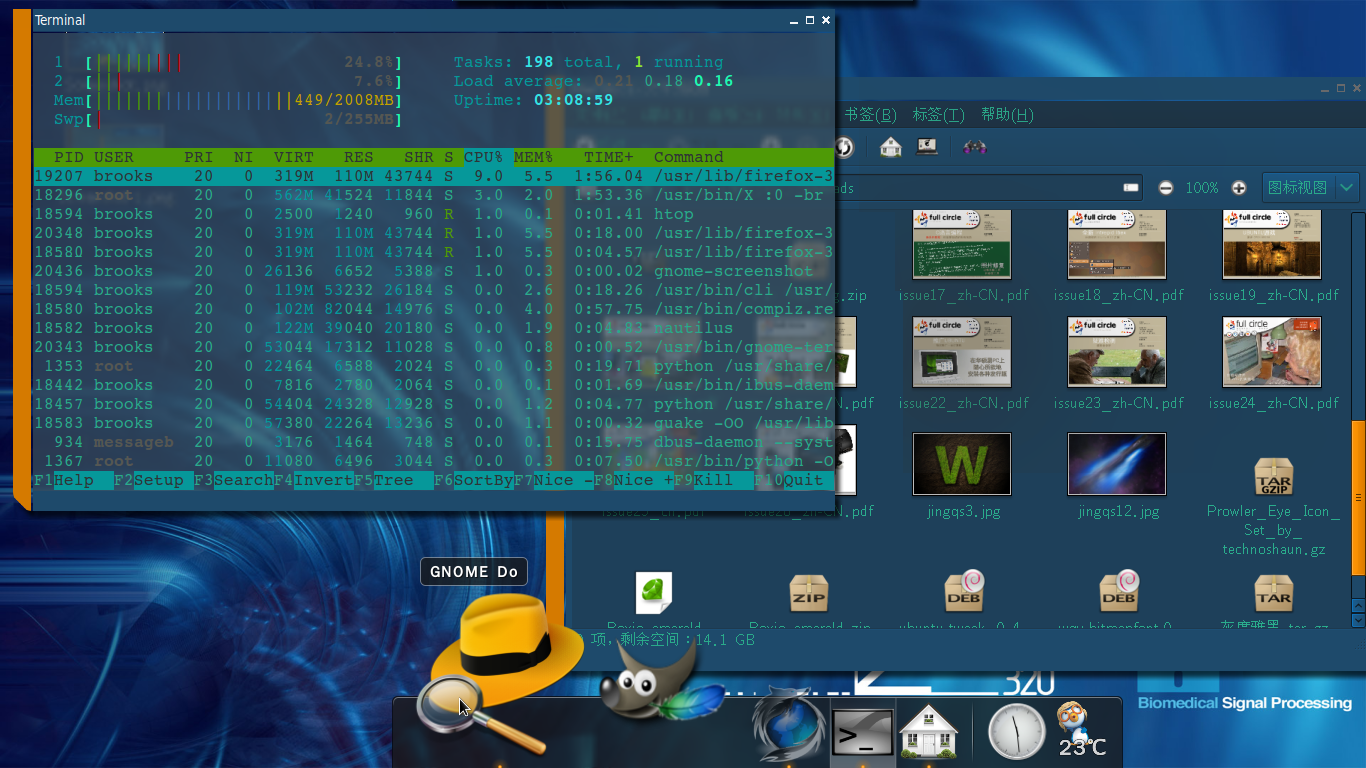Click the analog clock in the dock

(1016, 731)
